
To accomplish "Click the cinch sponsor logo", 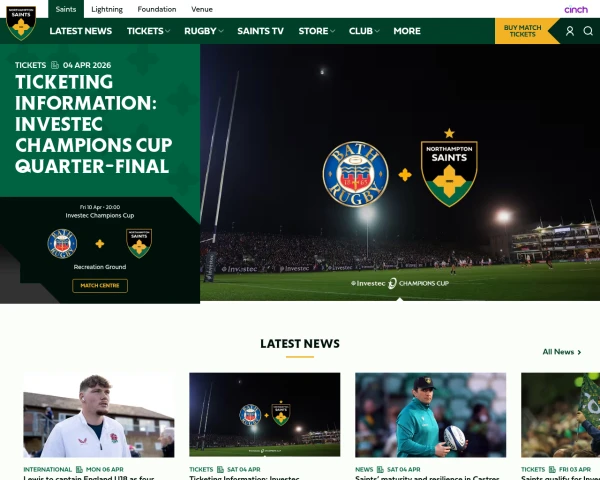I will coord(576,9).
